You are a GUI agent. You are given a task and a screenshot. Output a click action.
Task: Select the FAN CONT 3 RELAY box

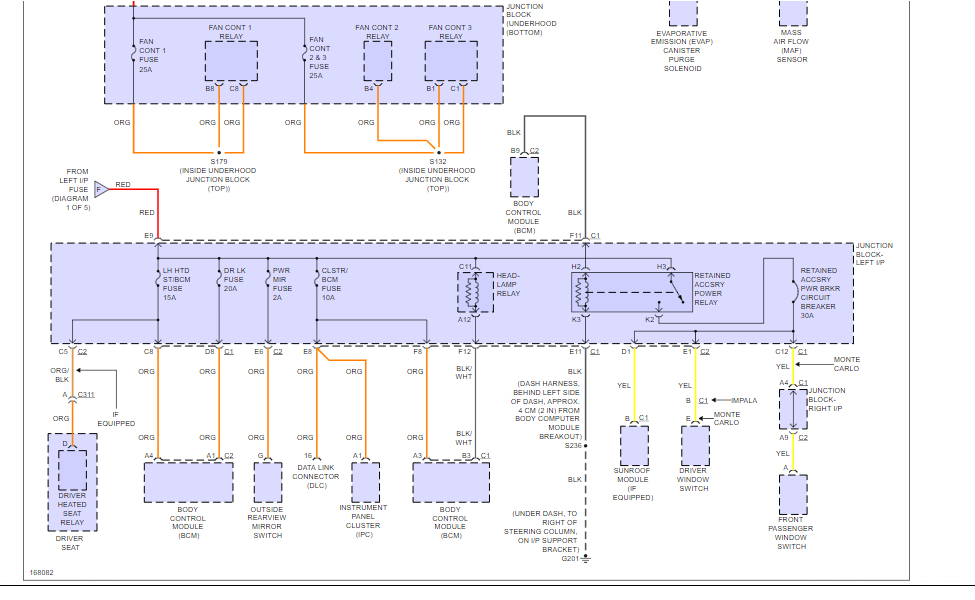pyautogui.click(x=451, y=61)
